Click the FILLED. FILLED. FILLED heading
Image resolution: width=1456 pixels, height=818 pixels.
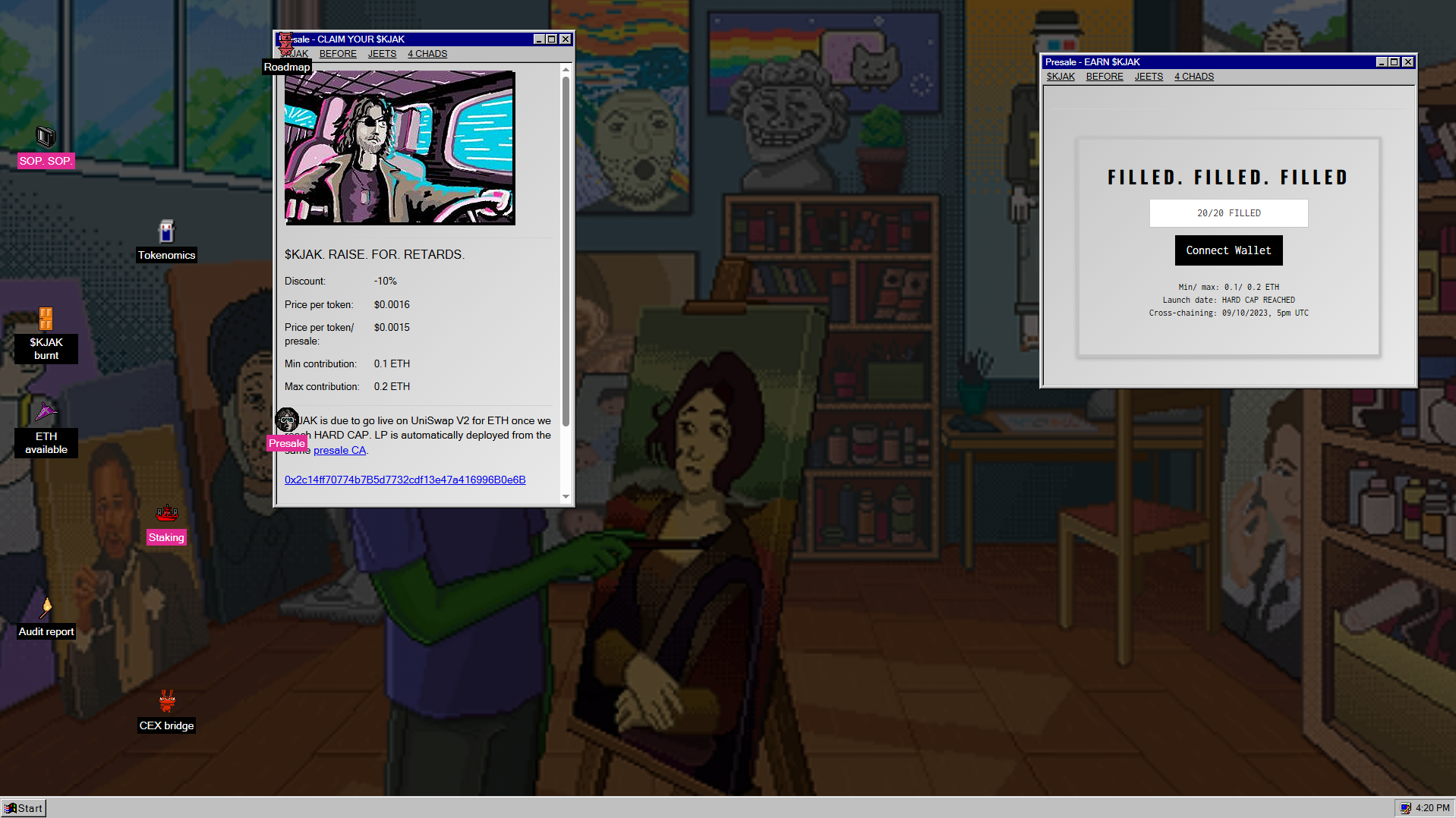click(1228, 178)
